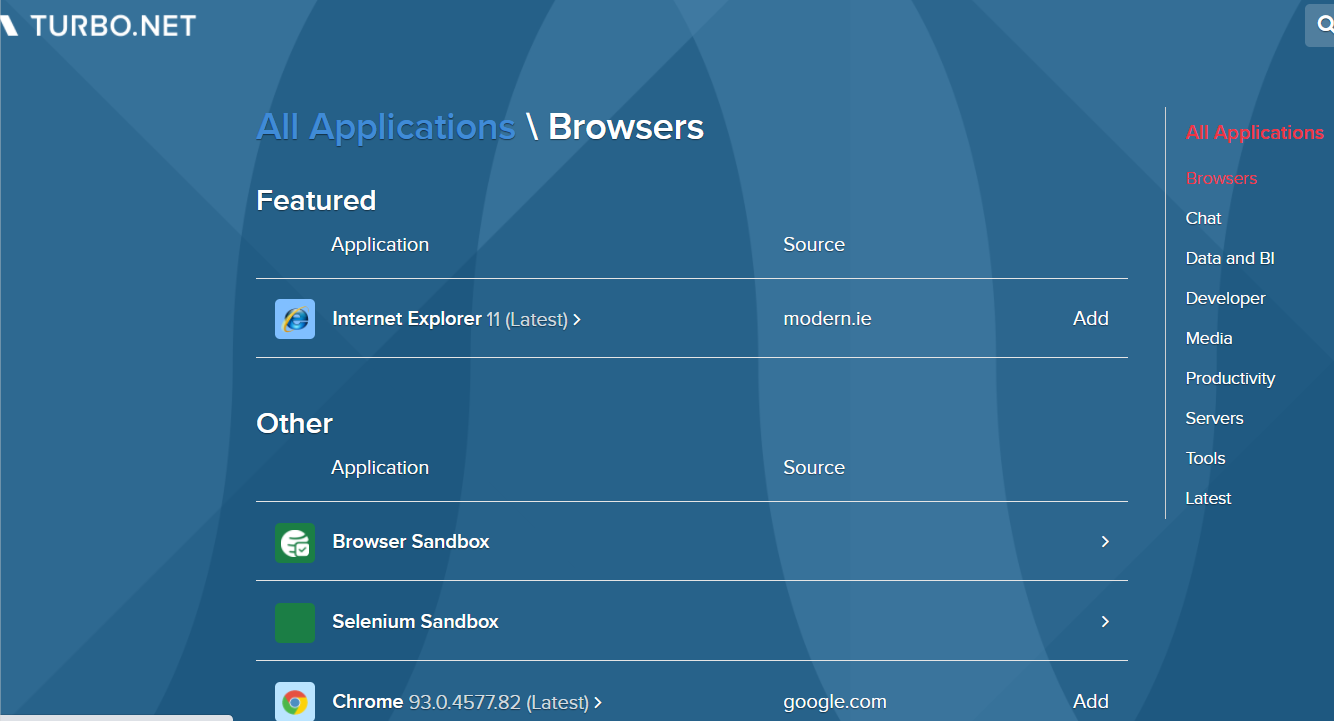Screen dimensions: 1334x721
Task: Add Internet Explorer 11
Action: point(1090,319)
